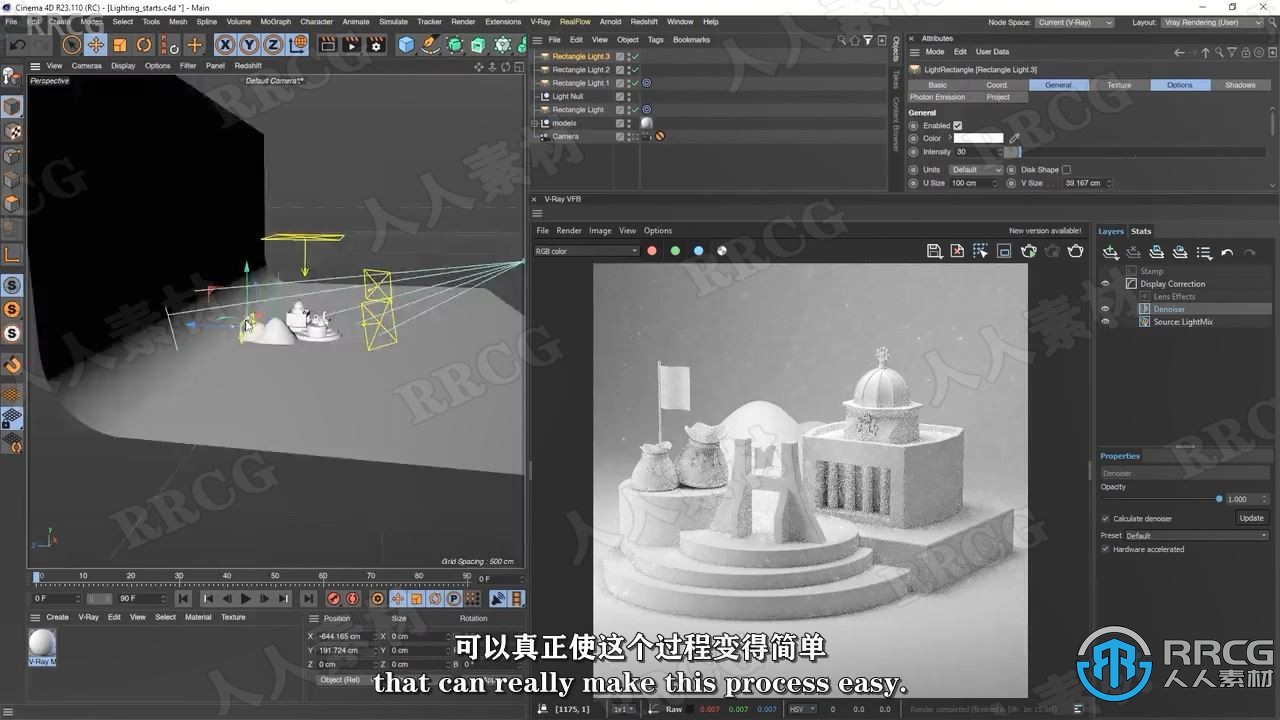Open the Simulate menu

tap(393, 21)
